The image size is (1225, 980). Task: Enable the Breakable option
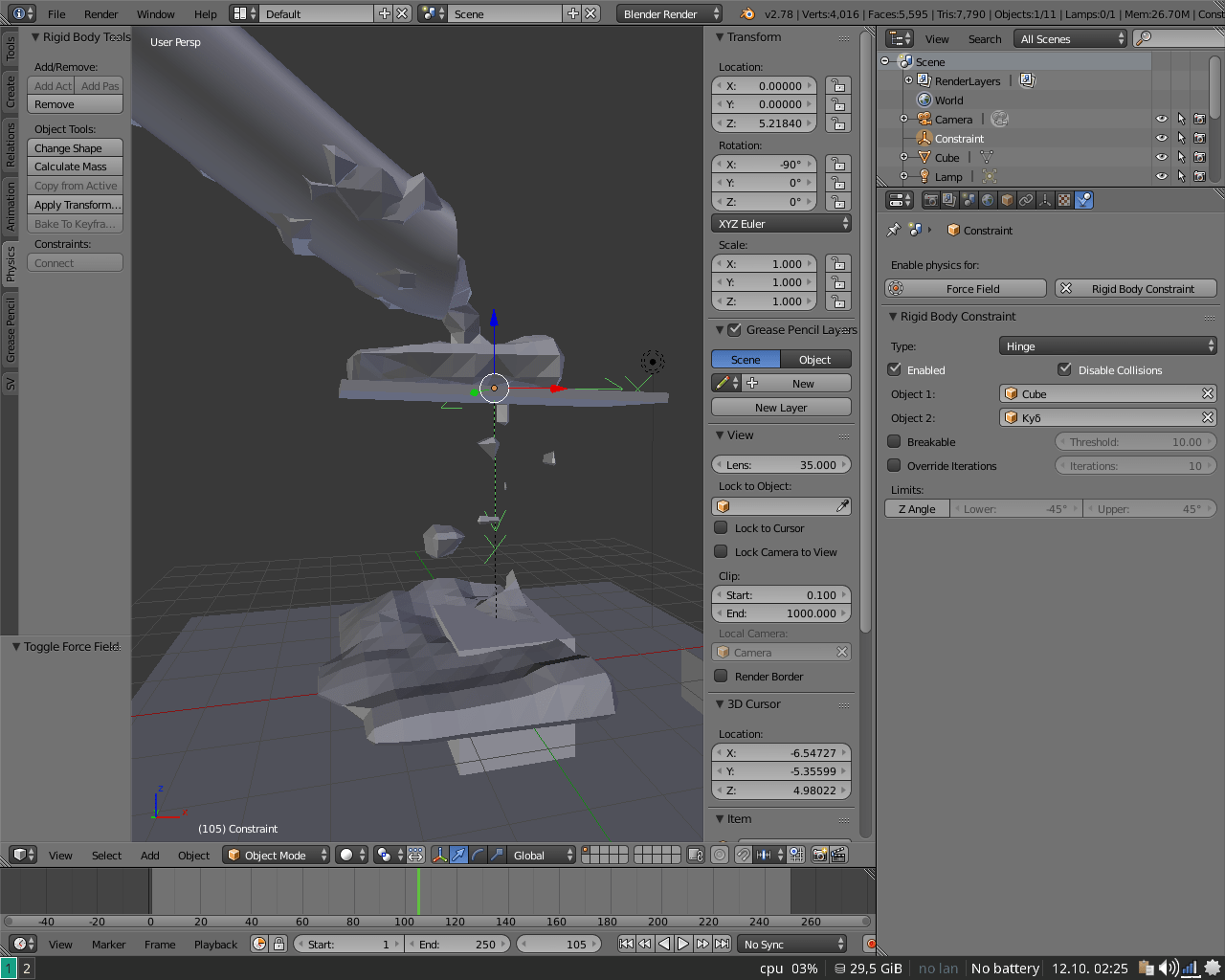893,441
